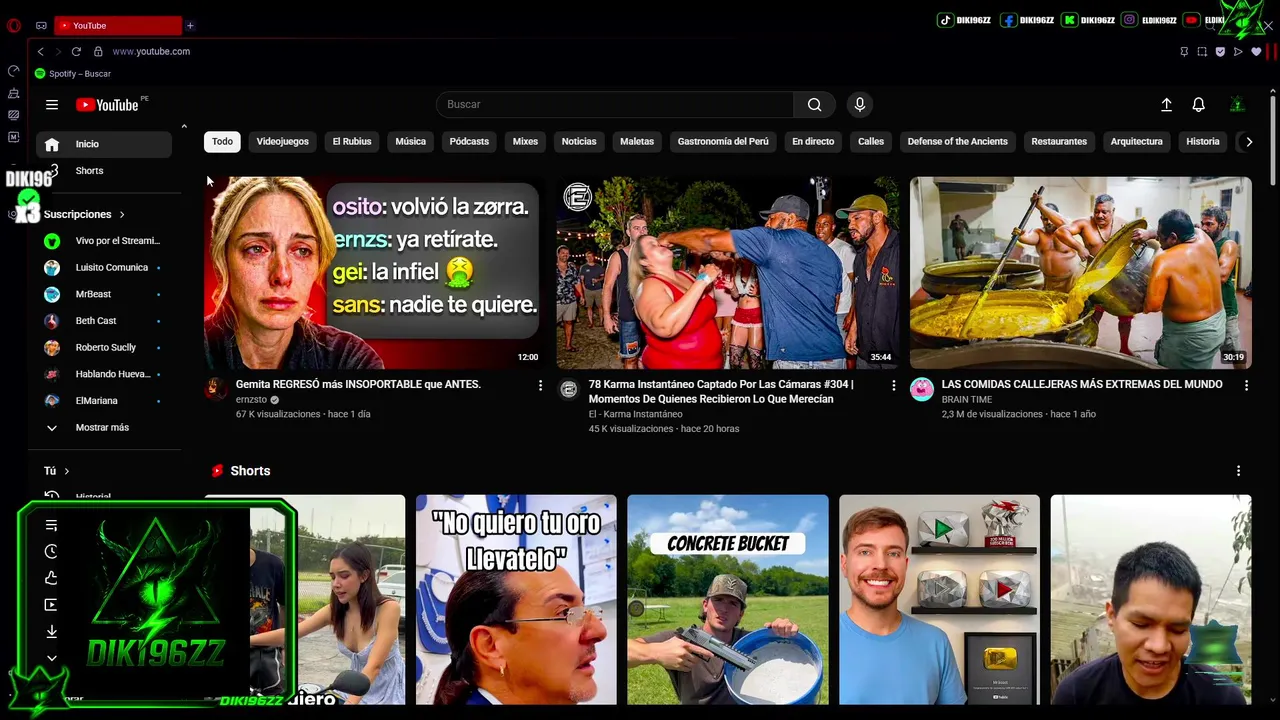
Task: Click the address bar pin icon
Action: coord(1184,51)
